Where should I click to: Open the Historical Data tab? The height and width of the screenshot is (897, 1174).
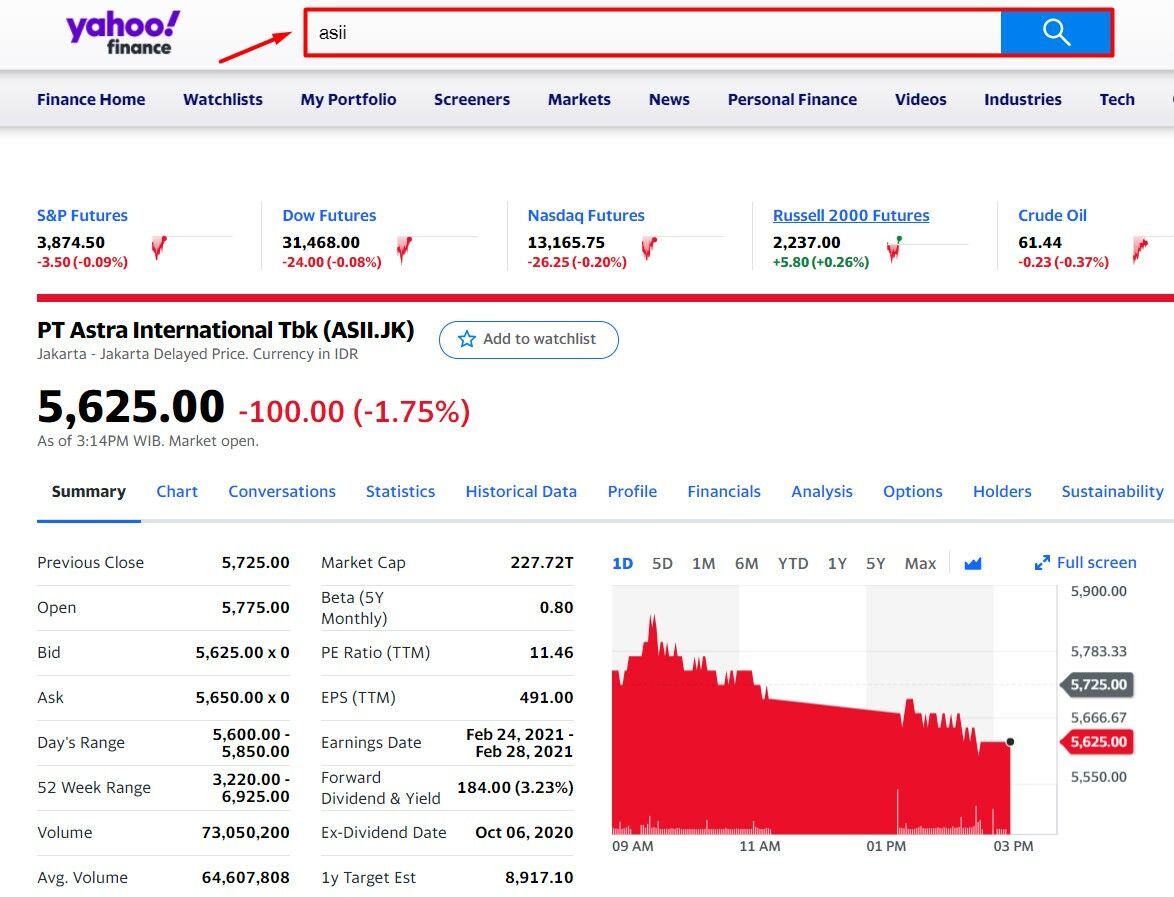(521, 492)
